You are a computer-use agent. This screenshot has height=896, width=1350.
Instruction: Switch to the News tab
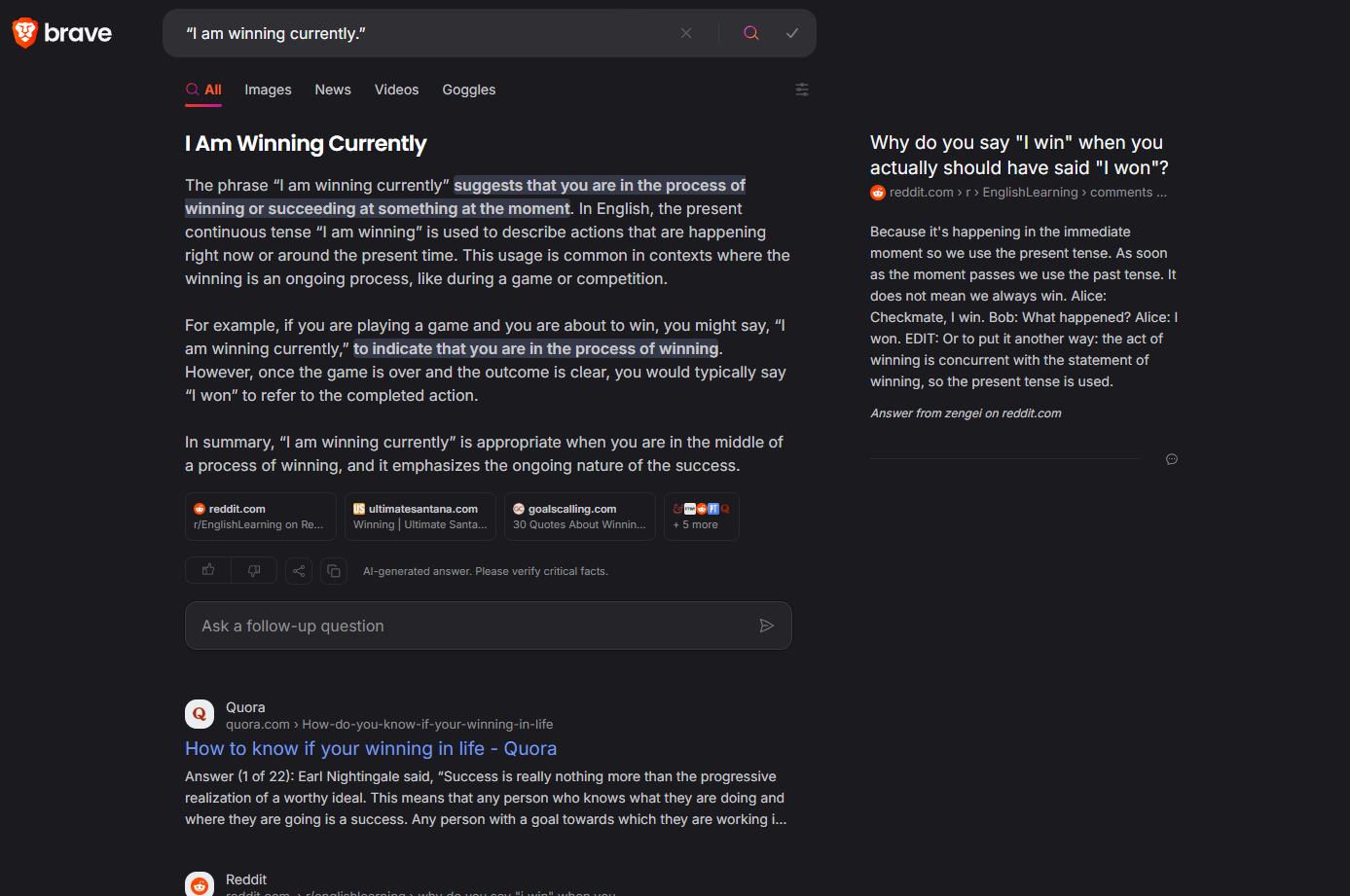[333, 90]
